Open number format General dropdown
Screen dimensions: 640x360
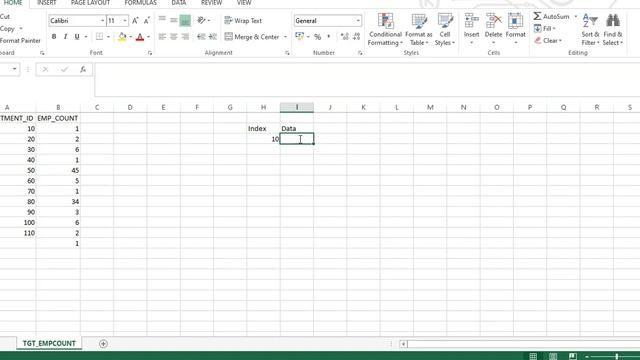point(358,20)
